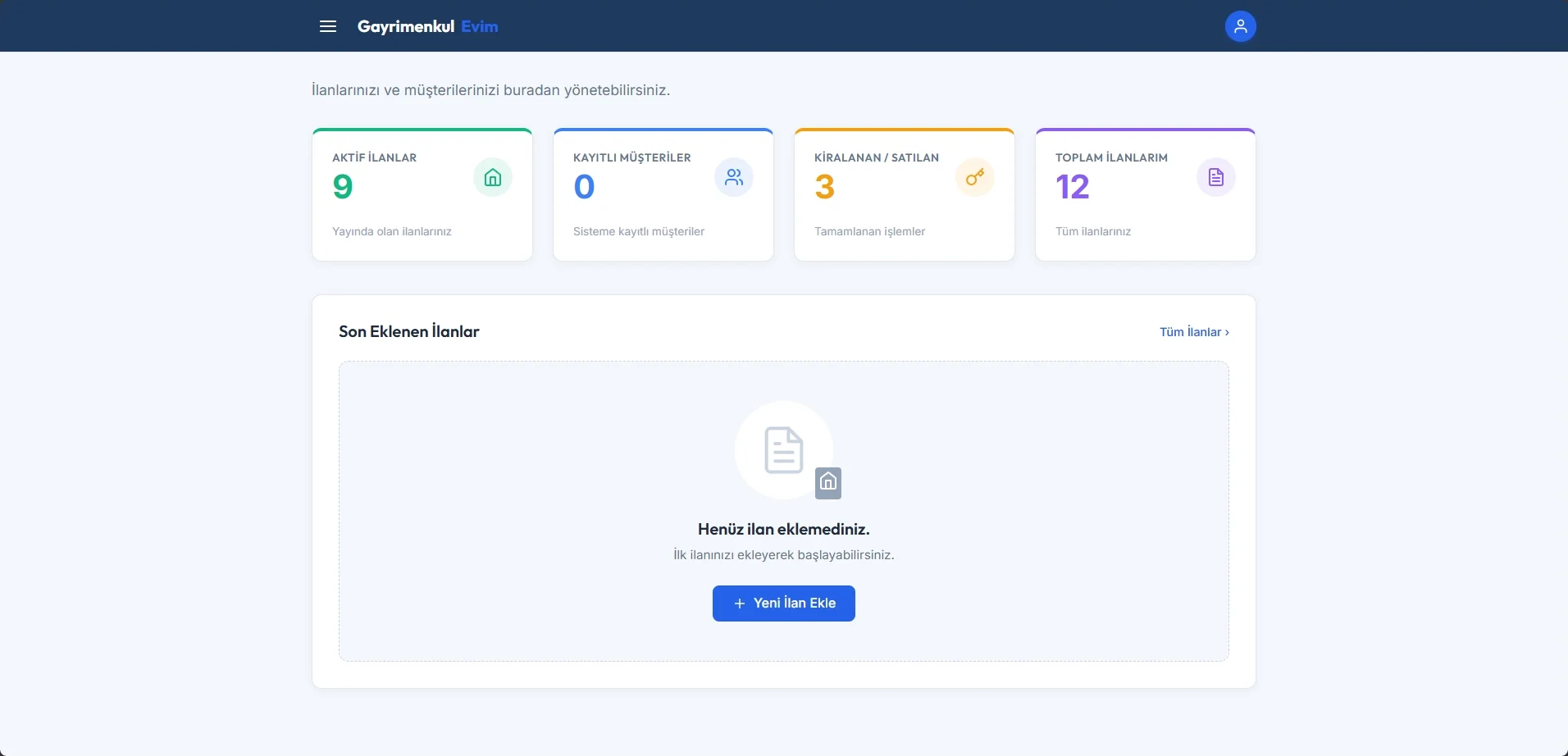The height and width of the screenshot is (756, 1568).
Task: Click 'İlk ilanınızı ekleyerek başlayabilirsiniz.' text
Action: [784, 555]
